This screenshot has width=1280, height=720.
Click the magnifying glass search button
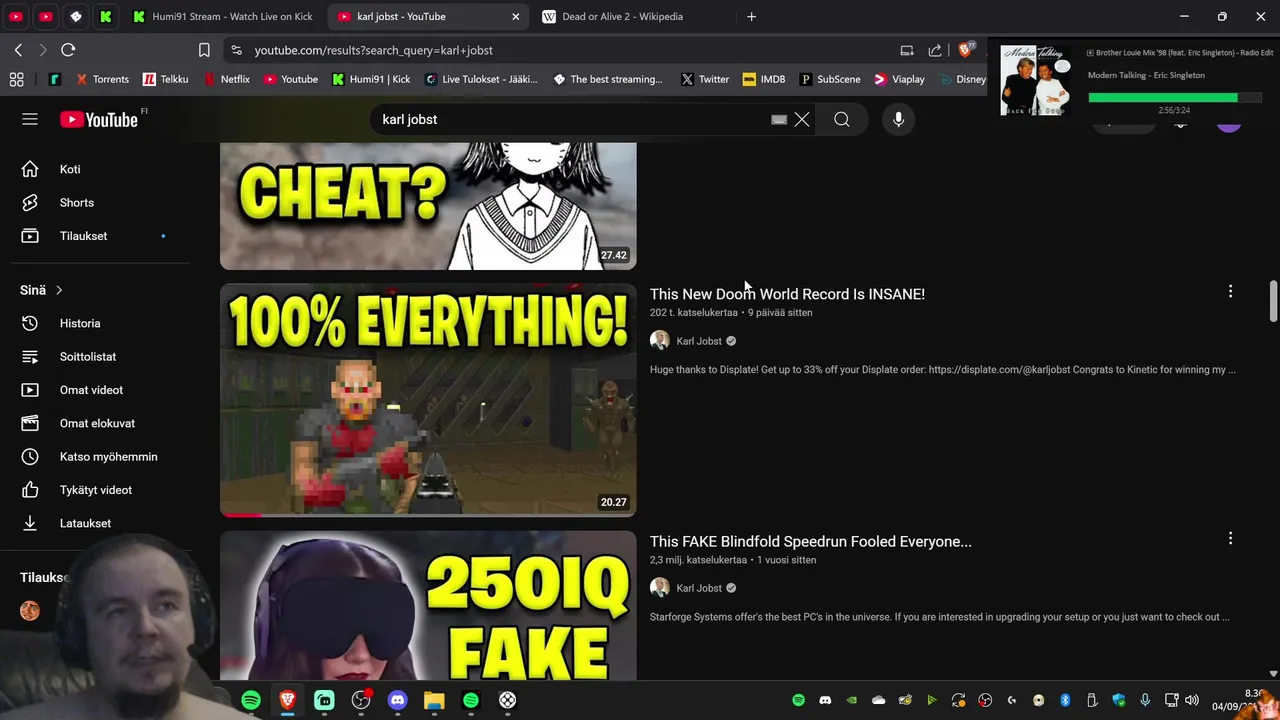842,119
